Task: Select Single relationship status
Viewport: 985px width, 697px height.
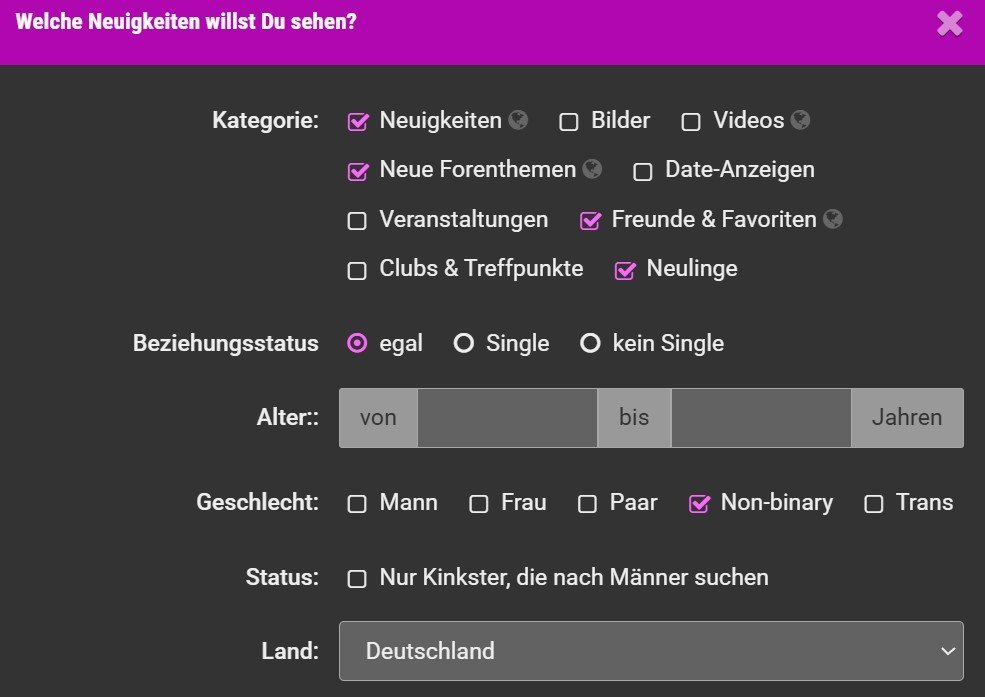Action: [x=464, y=344]
